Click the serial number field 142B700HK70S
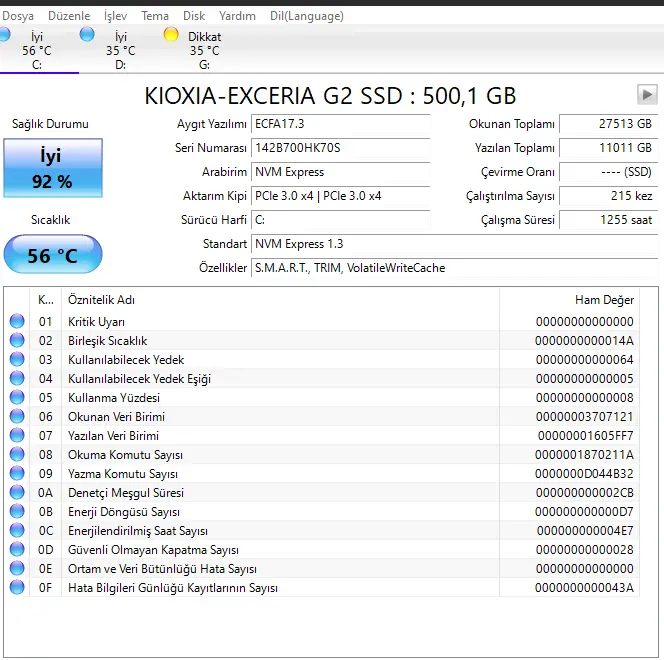Viewport: 664px width, 660px height. (x=340, y=148)
